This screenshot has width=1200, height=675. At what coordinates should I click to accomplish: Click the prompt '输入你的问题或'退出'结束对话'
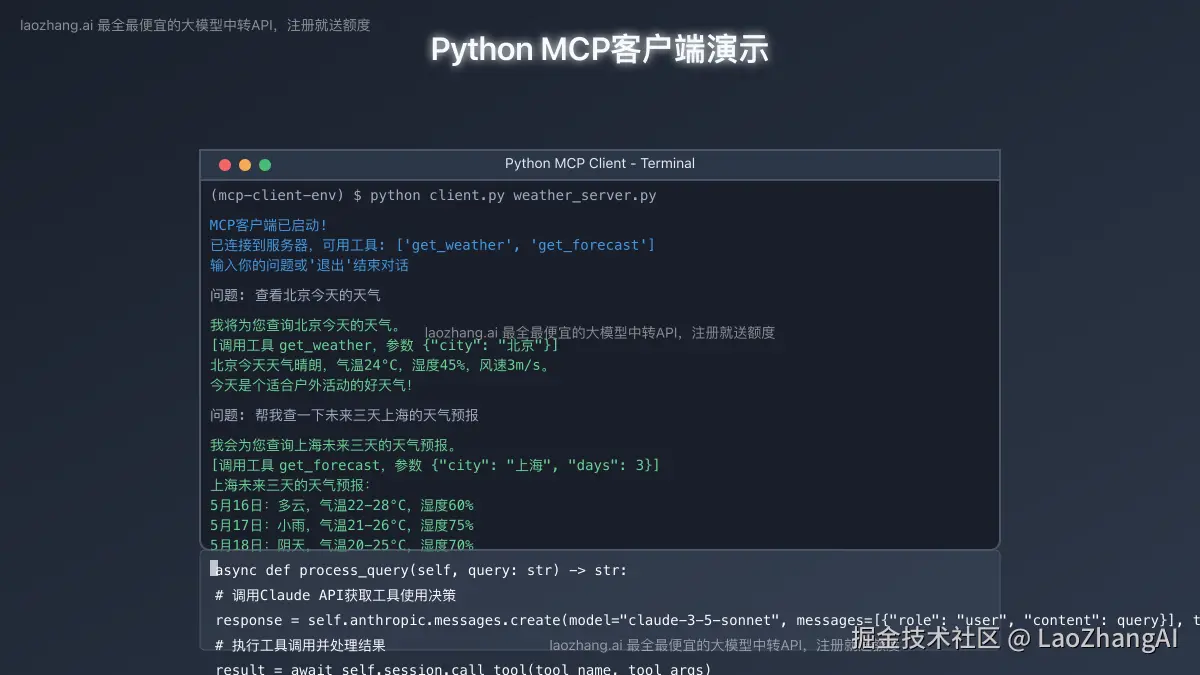coord(309,264)
